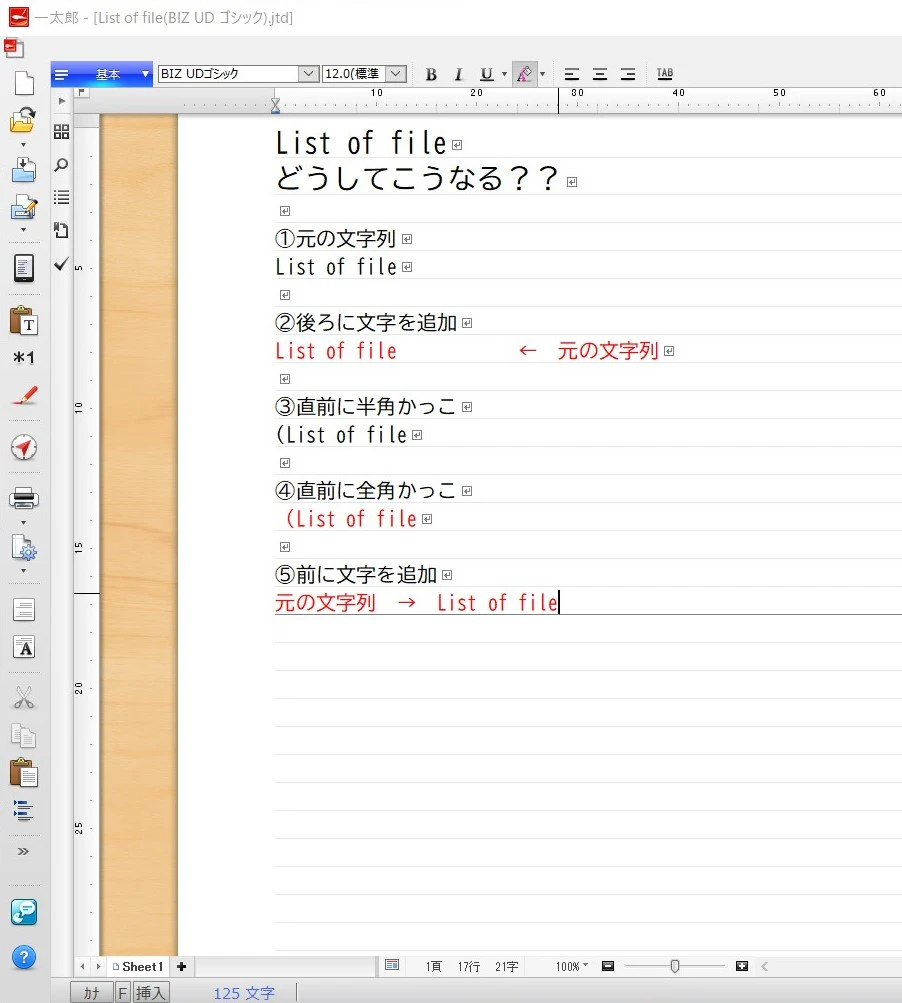Click the view mode icon in status bar

[392, 965]
